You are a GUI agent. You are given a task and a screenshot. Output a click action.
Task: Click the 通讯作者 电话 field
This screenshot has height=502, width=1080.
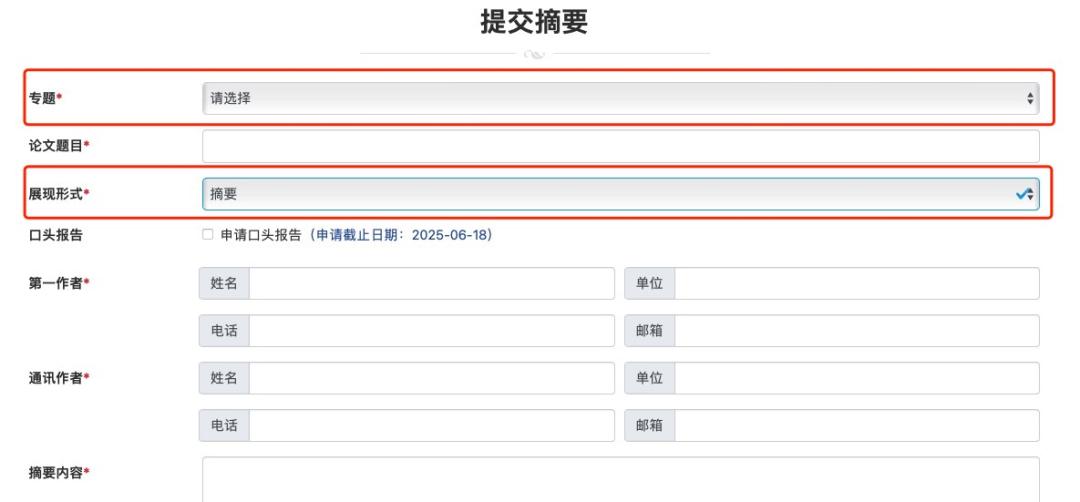tap(431, 425)
